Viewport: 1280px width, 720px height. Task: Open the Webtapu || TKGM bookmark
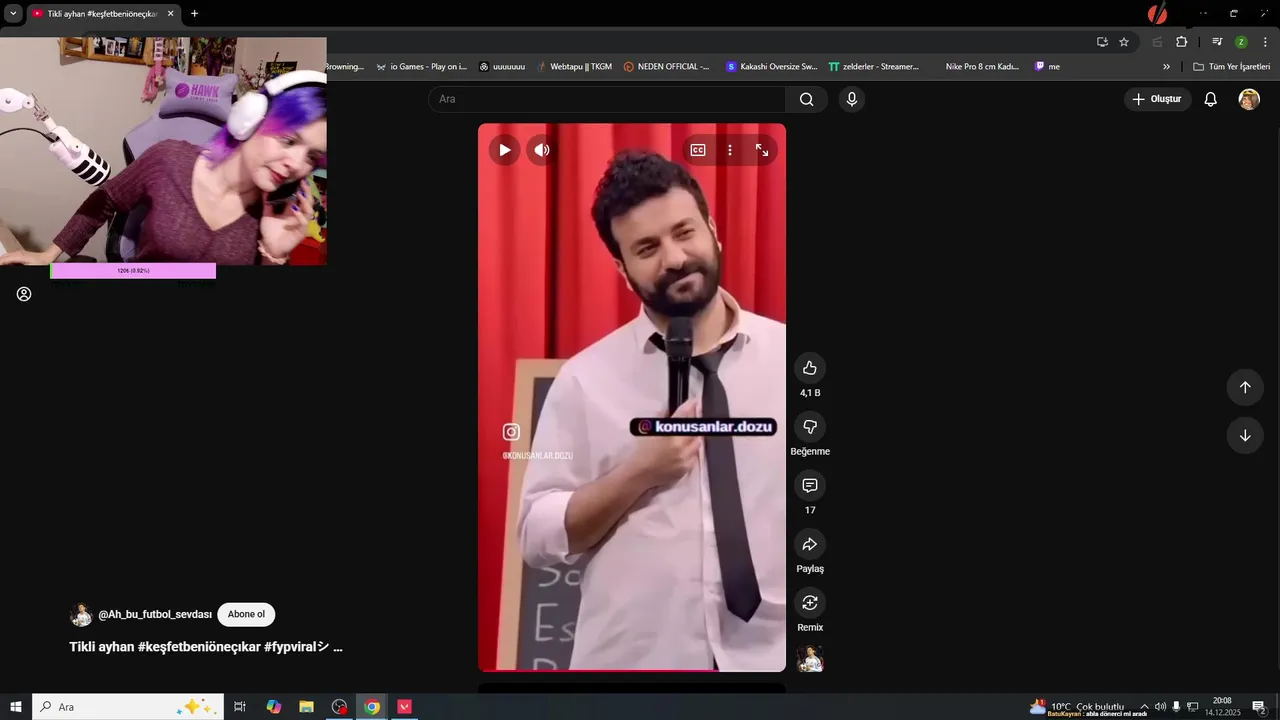pyautogui.click(x=573, y=67)
